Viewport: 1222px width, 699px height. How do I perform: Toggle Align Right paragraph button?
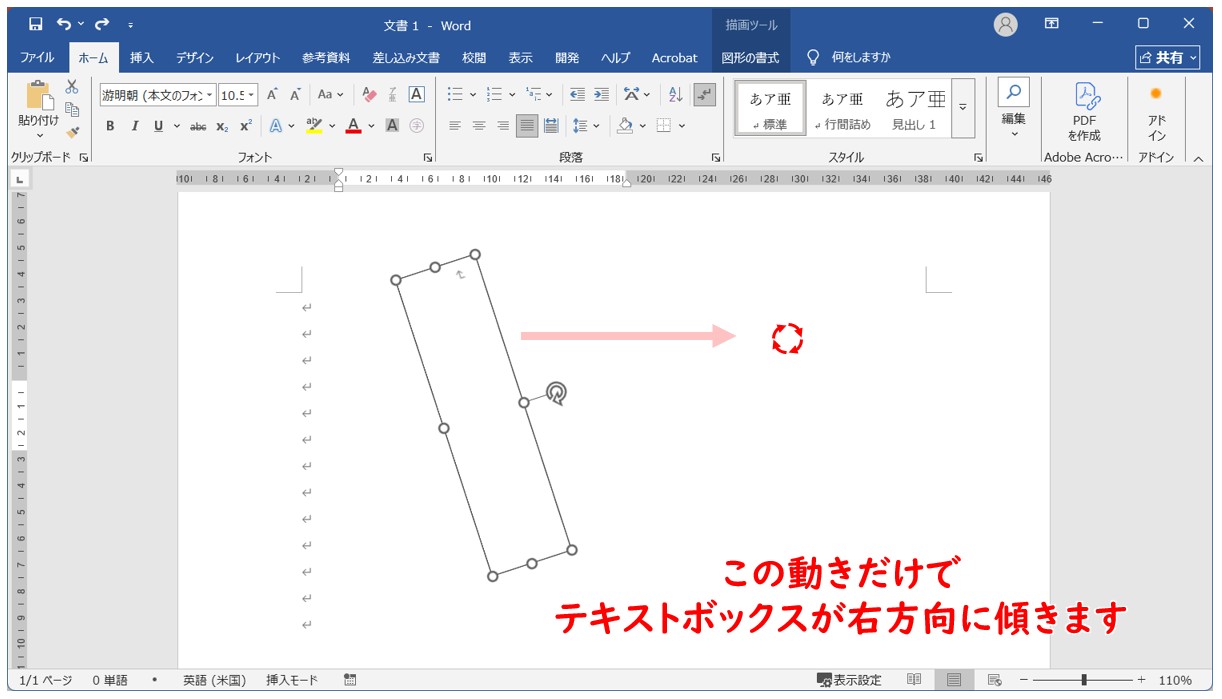coord(503,126)
